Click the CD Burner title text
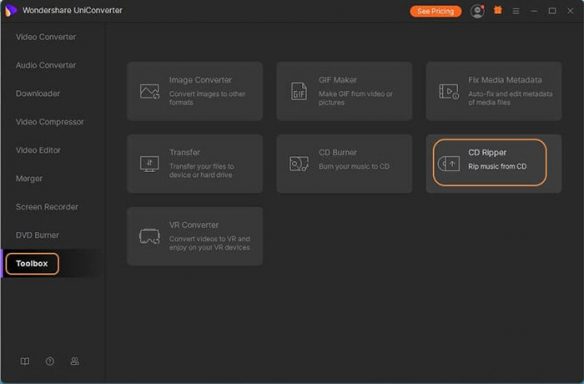The width and height of the screenshot is (584, 384). [338, 152]
